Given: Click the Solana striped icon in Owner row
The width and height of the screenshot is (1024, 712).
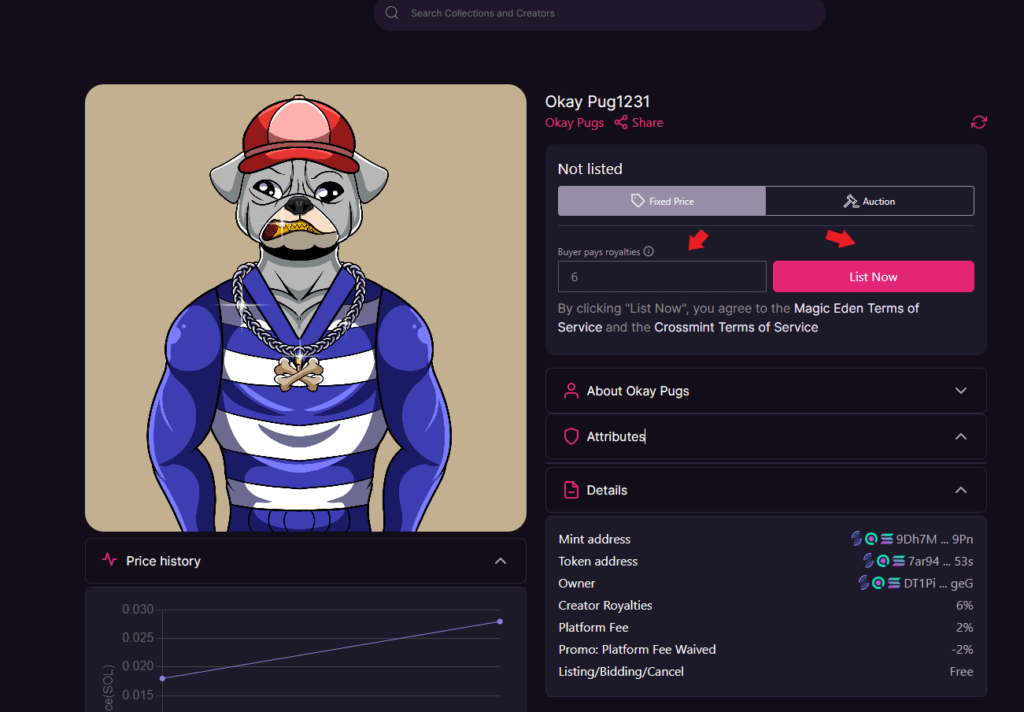Looking at the screenshot, I should [893, 583].
